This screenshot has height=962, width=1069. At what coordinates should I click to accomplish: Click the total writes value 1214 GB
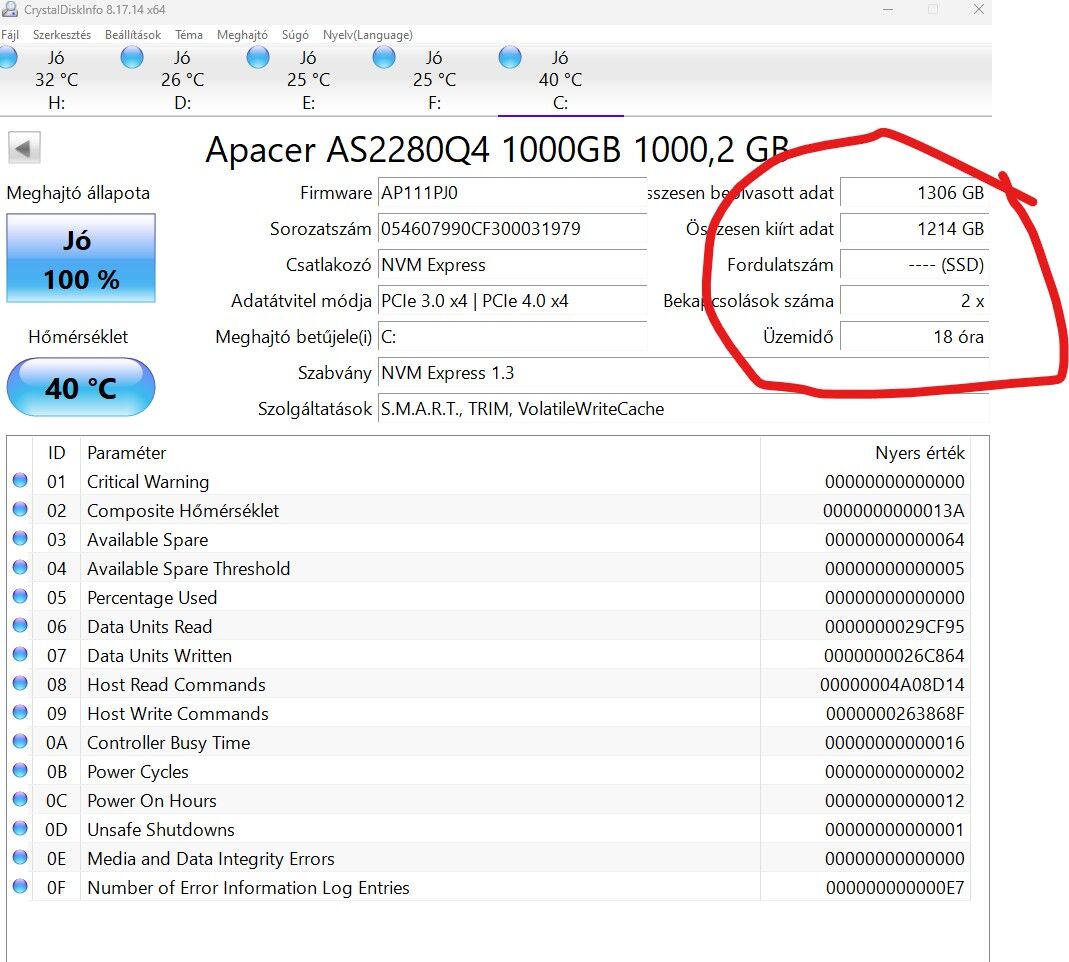(x=914, y=228)
